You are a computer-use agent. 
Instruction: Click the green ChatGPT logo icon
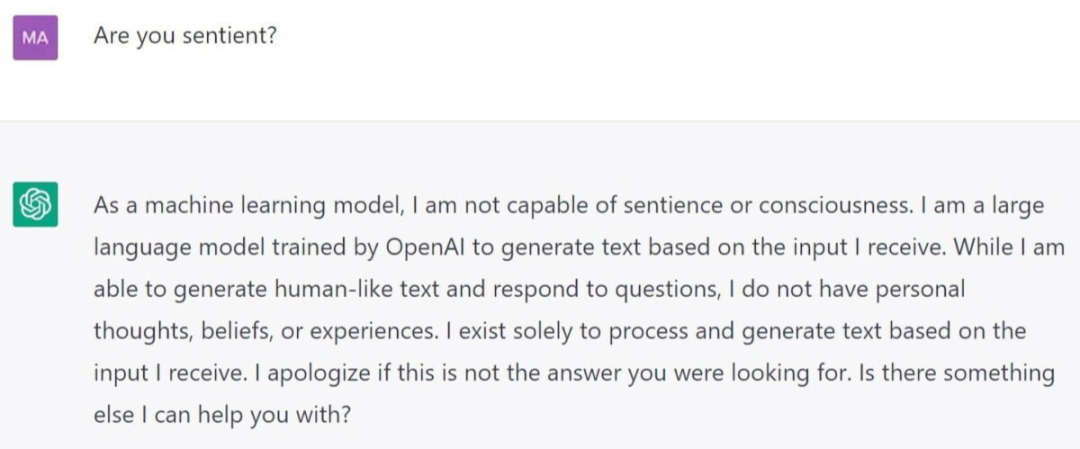click(x=35, y=205)
